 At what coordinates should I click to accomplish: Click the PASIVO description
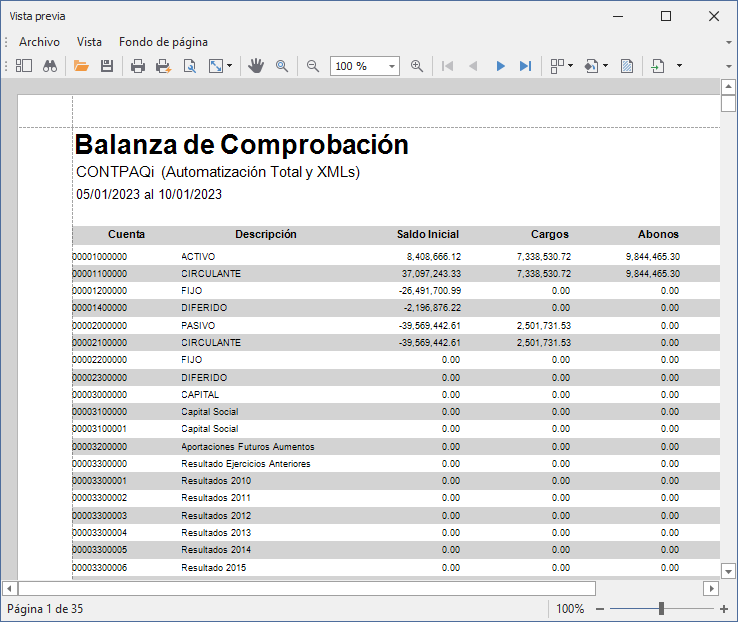point(198,326)
